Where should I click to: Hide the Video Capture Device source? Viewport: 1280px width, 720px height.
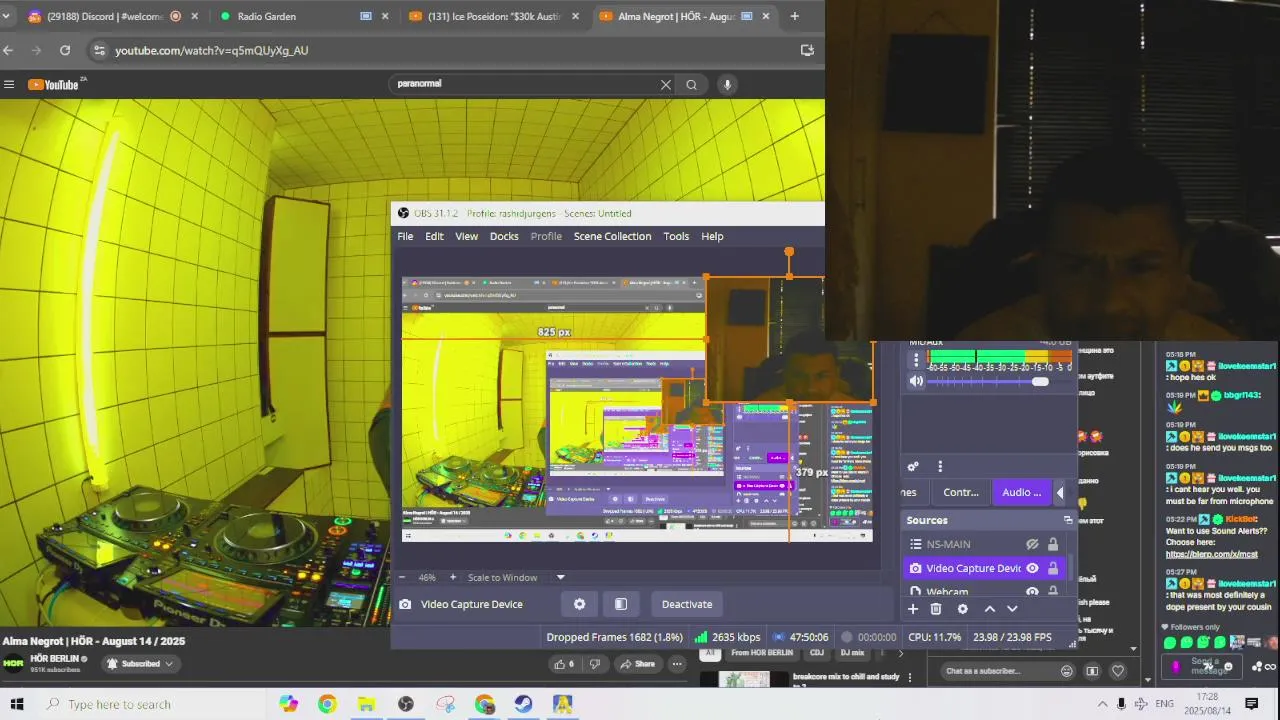click(1032, 568)
